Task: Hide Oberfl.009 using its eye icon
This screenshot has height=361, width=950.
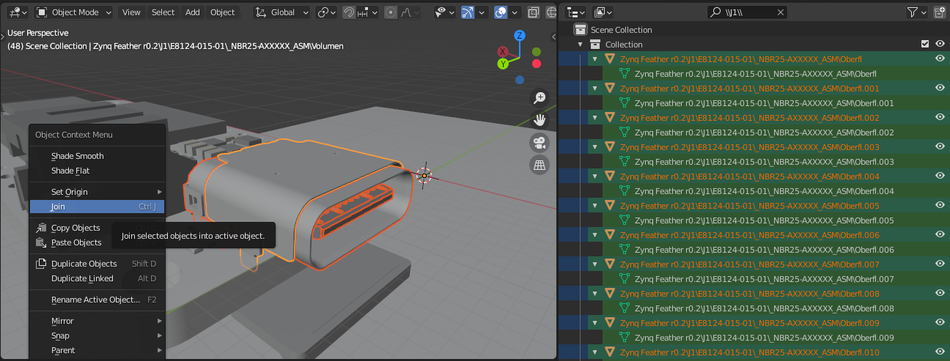Action: pos(940,323)
